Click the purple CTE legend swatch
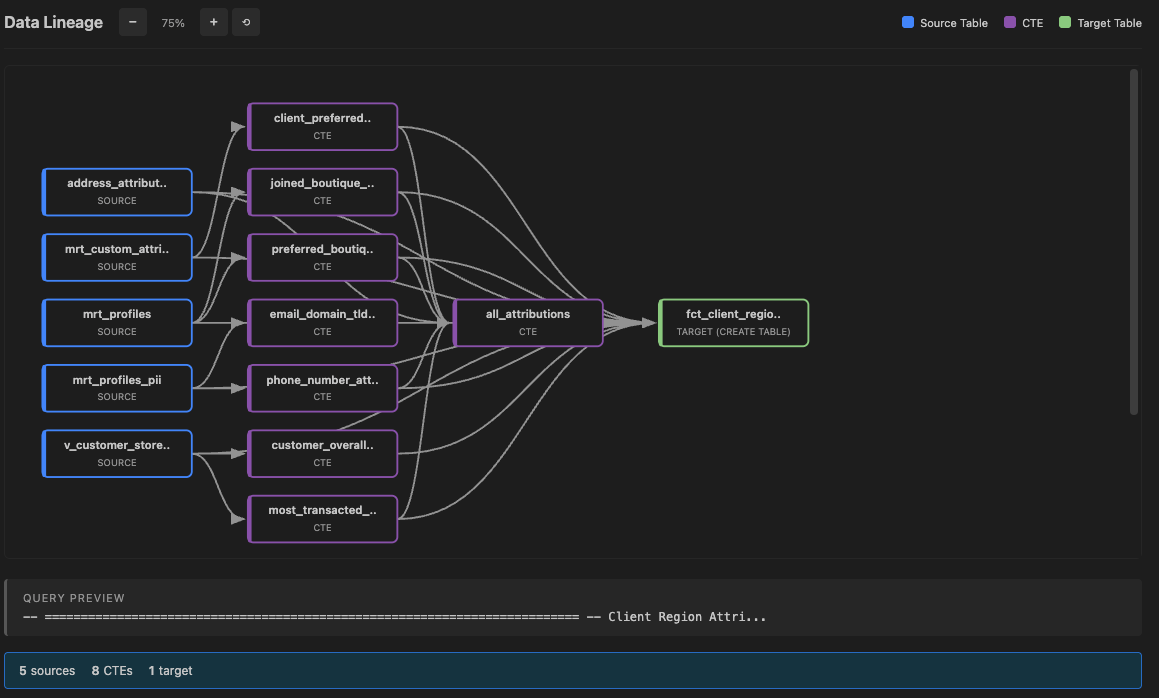This screenshot has height=698, width=1159. click(1010, 22)
